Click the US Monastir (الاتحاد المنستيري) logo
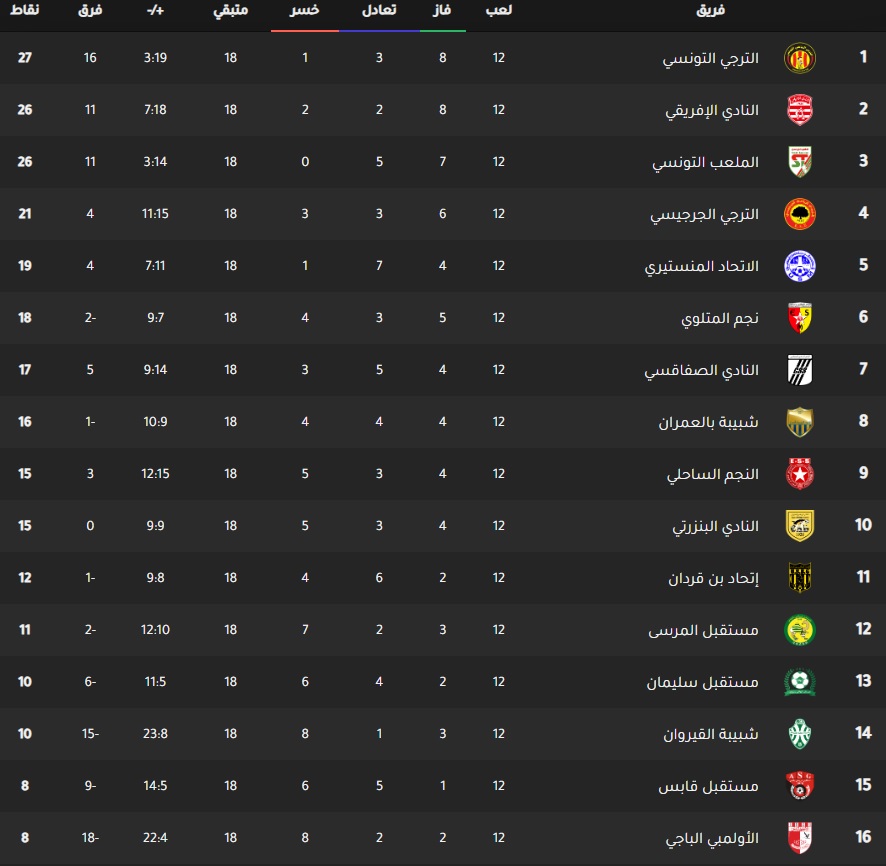The image size is (886, 866). 799,266
